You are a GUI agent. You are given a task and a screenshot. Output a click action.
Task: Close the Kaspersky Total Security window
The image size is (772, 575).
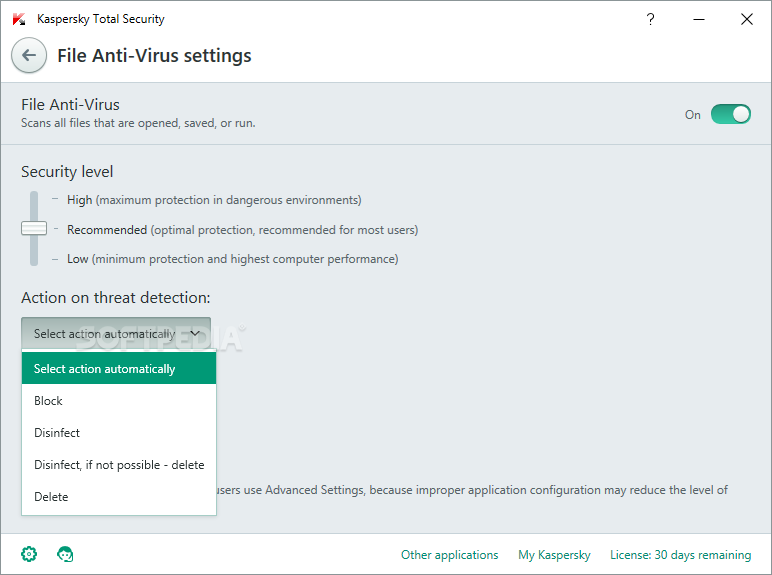746,19
